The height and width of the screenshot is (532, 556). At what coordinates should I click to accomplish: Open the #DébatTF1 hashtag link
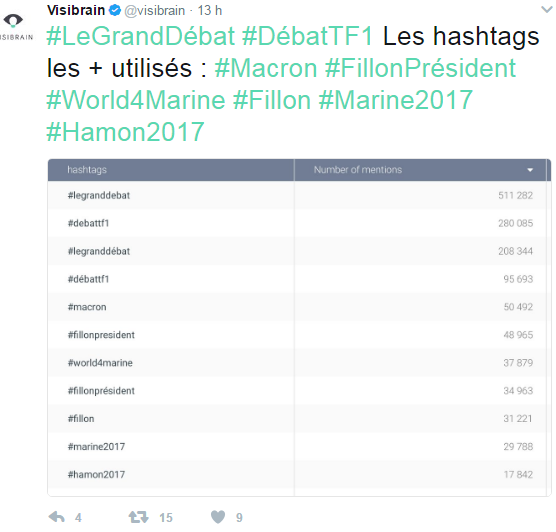(x=307, y=36)
